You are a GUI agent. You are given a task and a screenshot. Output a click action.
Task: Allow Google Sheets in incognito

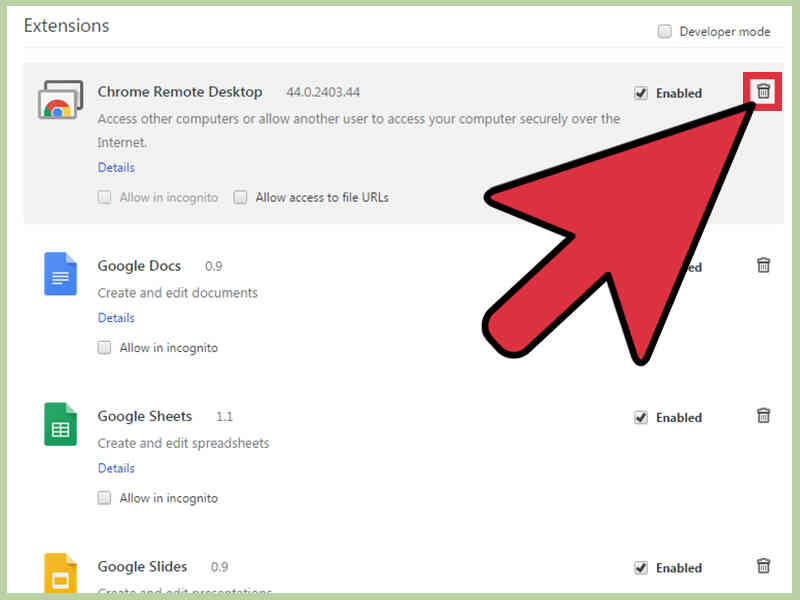[x=104, y=497]
